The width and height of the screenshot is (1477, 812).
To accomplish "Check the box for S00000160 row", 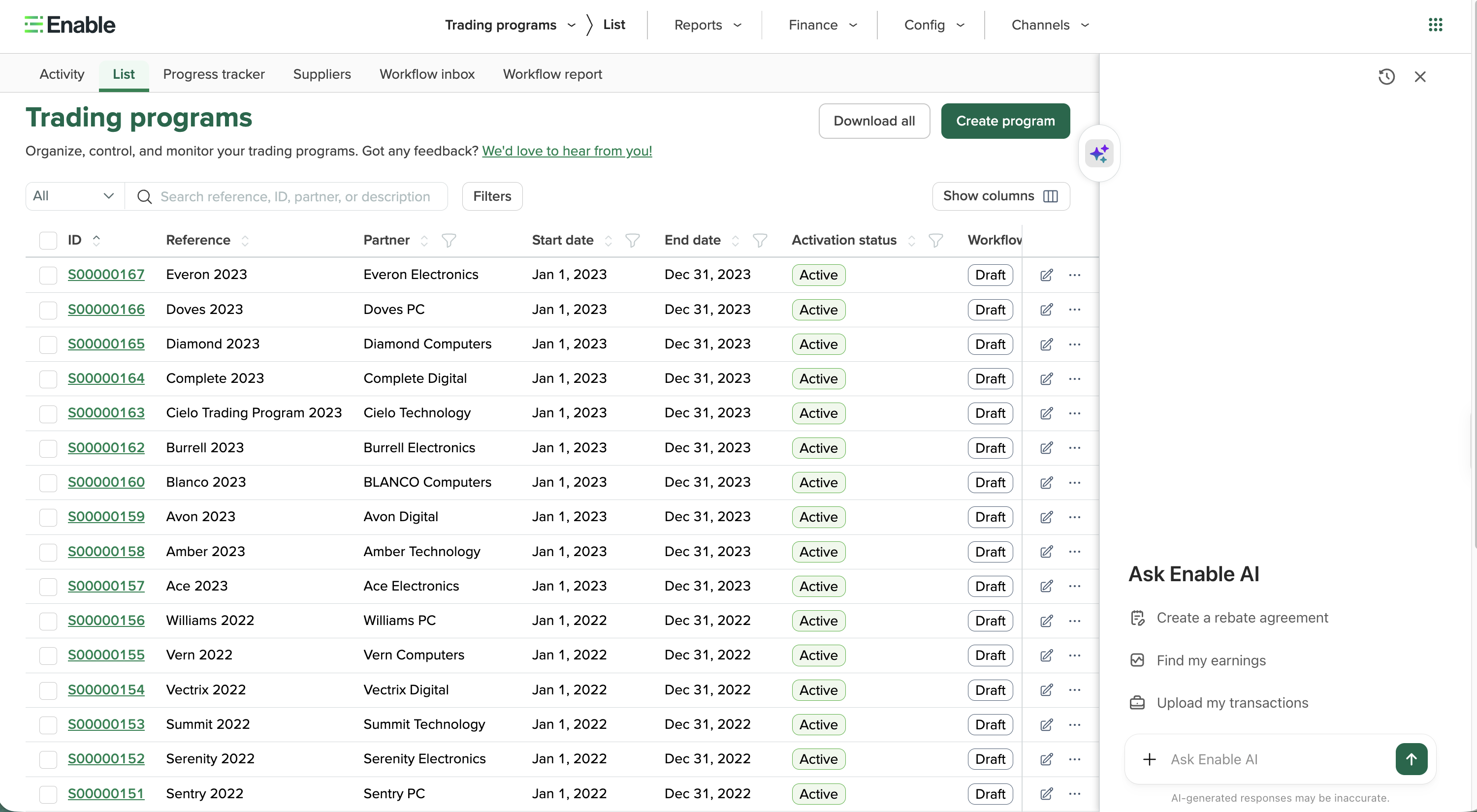I will point(48,482).
